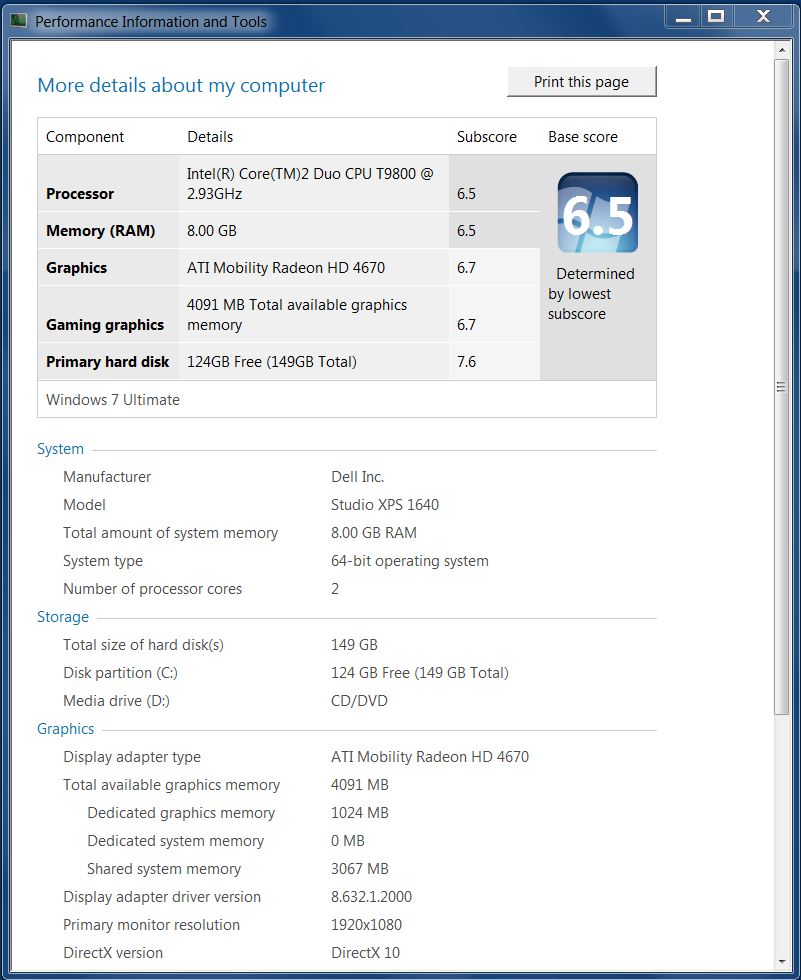801x980 pixels.
Task: Click the scrollbar up arrow
Action: (781, 49)
